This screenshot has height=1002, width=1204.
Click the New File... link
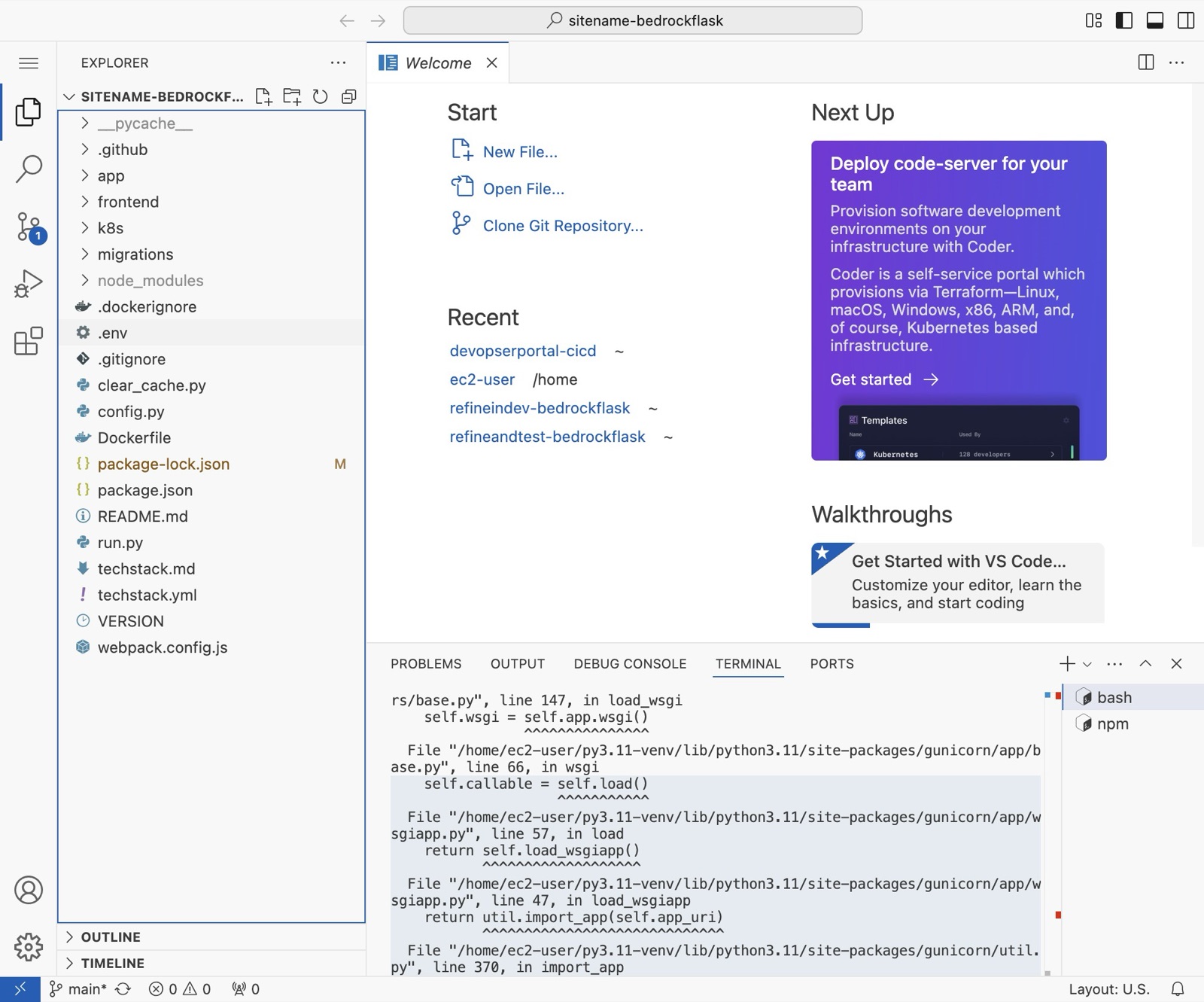click(x=505, y=151)
